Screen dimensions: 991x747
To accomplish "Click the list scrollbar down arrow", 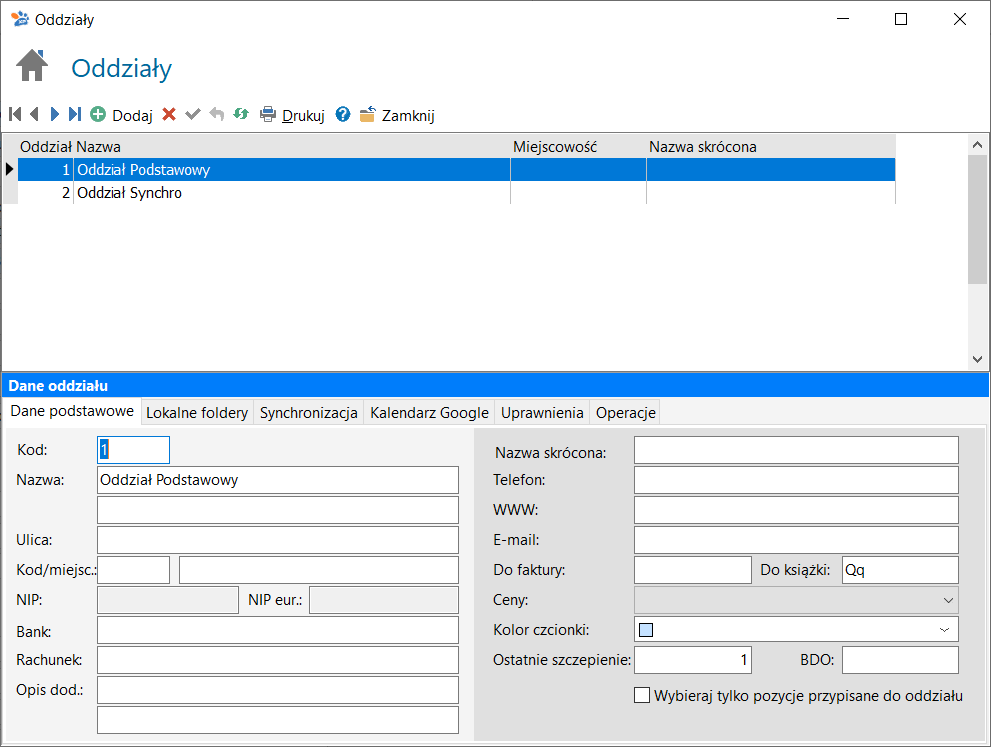I will [978, 360].
